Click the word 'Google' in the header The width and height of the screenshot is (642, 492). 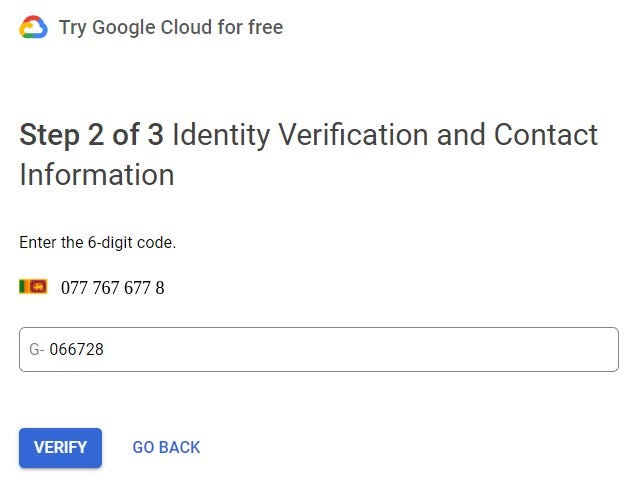pos(123,28)
